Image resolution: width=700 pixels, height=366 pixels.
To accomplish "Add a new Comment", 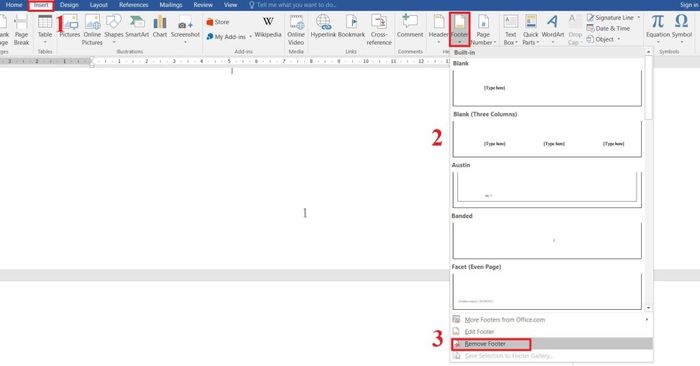I will 410,27.
